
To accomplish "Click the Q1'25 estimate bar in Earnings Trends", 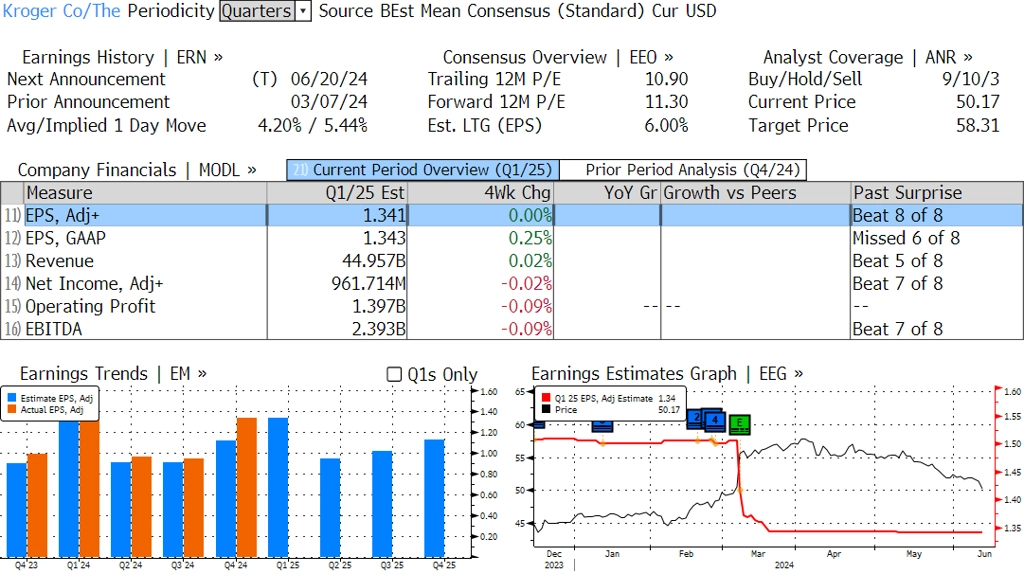I will tap(278, 487).
